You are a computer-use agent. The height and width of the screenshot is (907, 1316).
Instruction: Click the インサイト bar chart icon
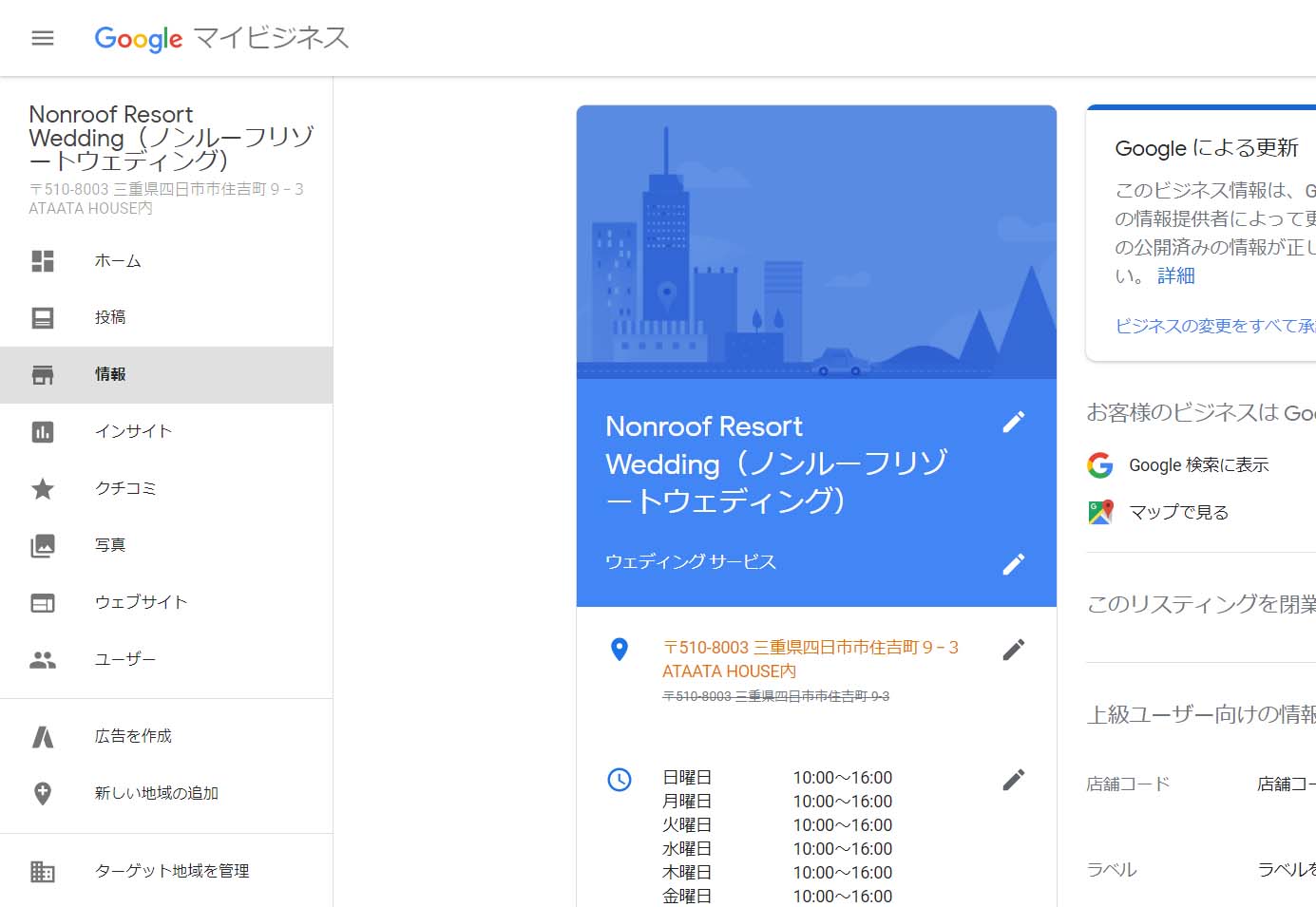click(x=43, y=432)
